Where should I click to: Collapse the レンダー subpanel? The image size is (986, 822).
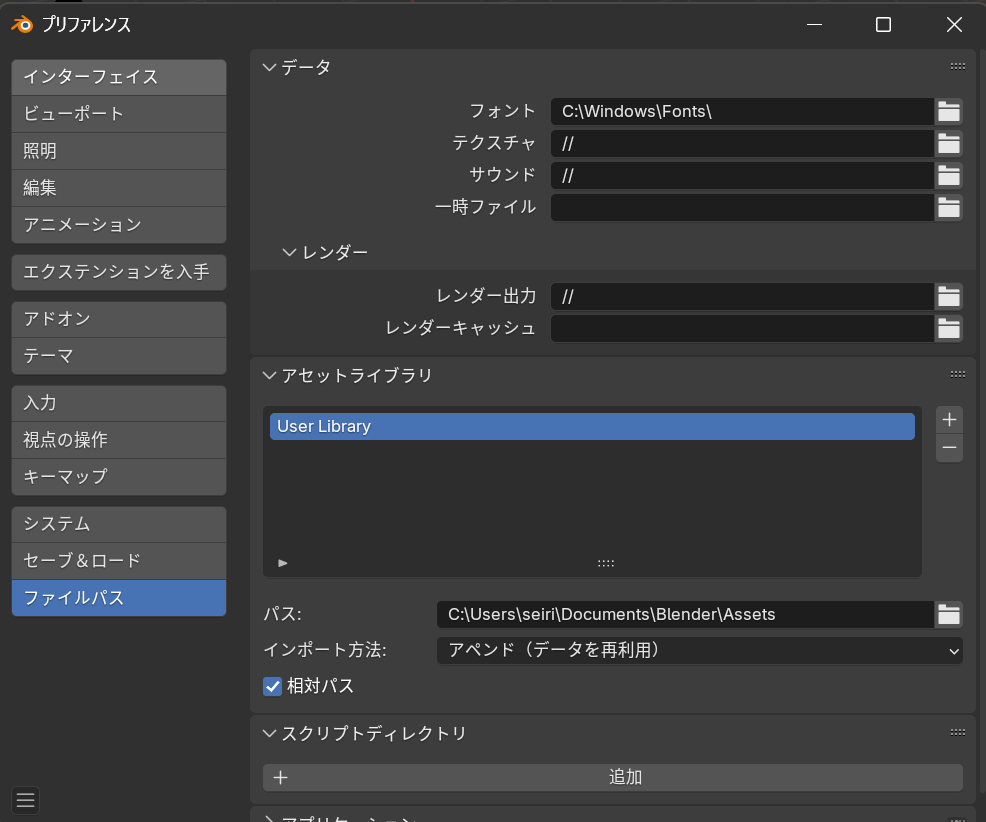click(289, 252)
